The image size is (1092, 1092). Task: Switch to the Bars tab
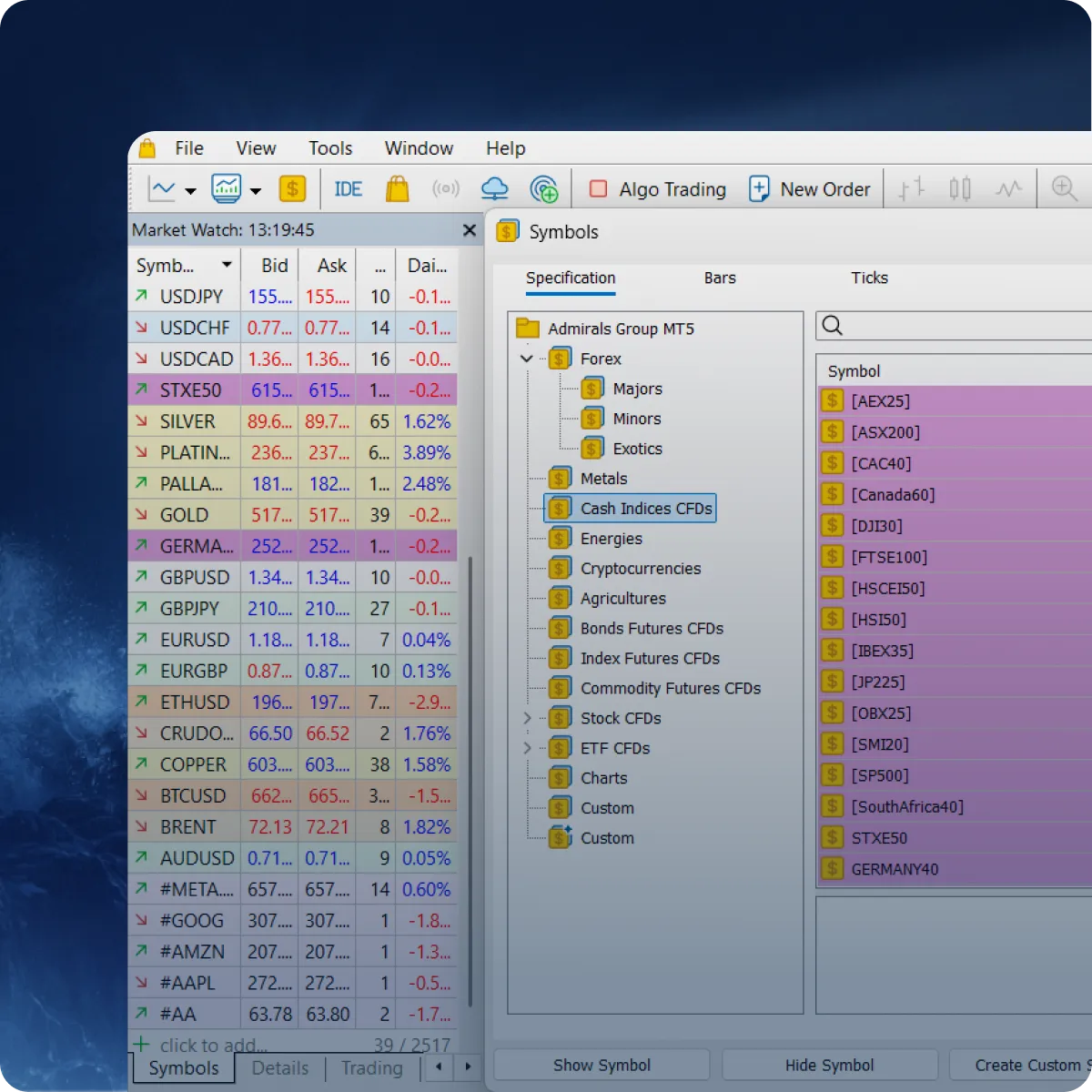719,278
